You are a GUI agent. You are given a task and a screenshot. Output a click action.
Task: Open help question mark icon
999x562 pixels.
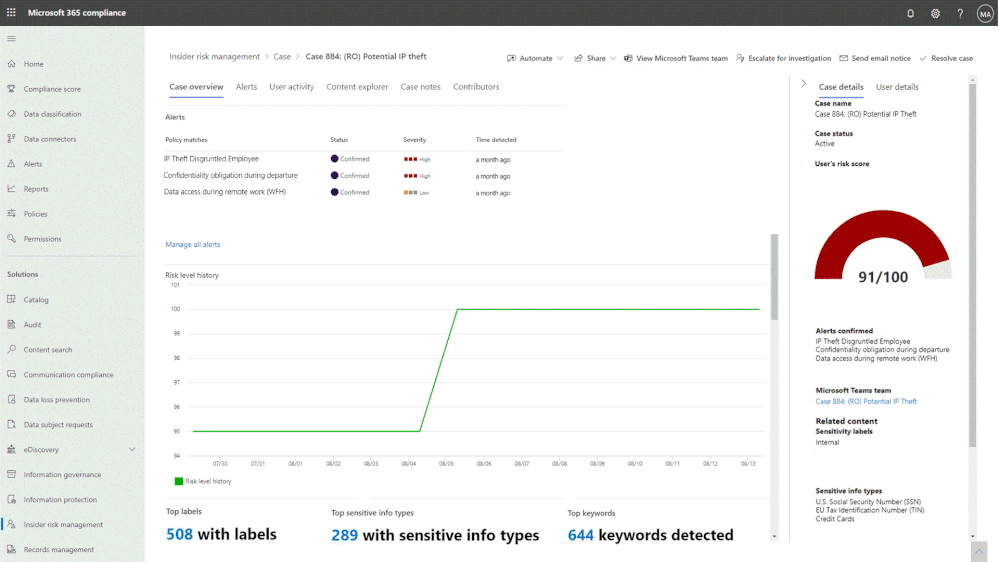coord(960,13)
